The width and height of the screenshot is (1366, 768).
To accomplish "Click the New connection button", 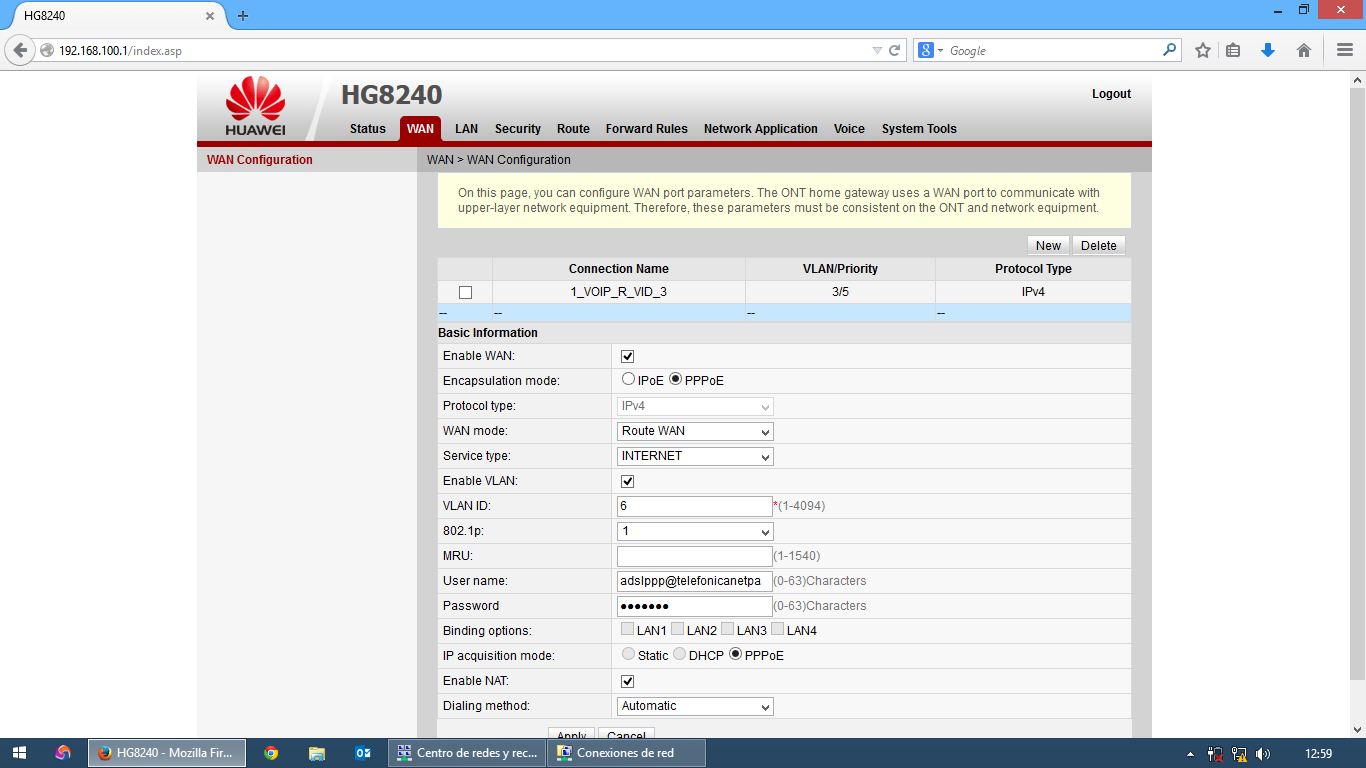I will (x=1048, y=246).
